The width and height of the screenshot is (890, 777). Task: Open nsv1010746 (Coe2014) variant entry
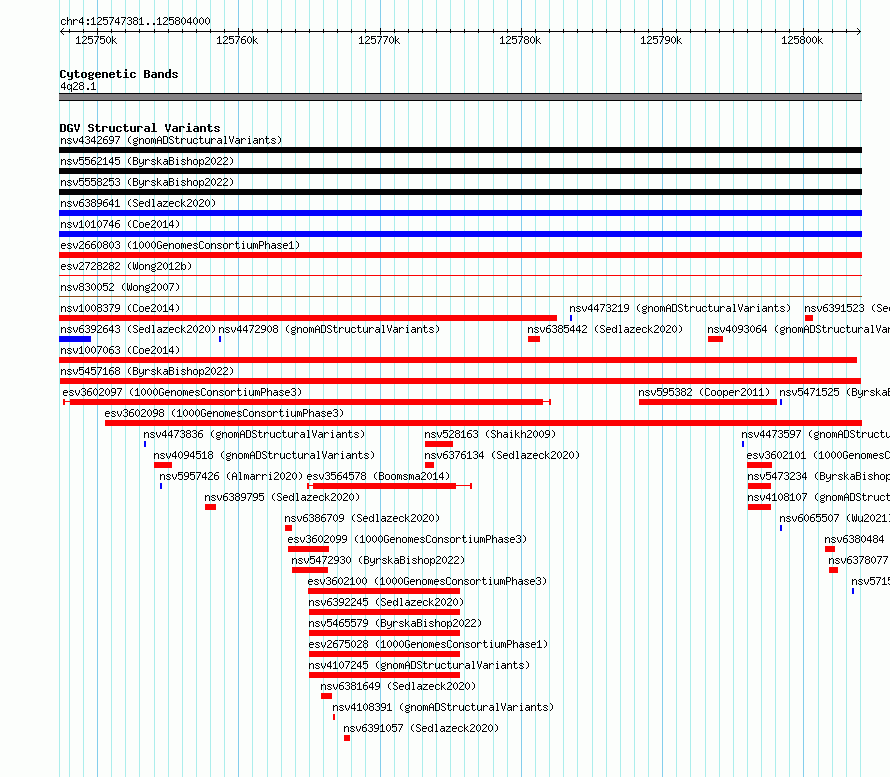pos(120,224)
